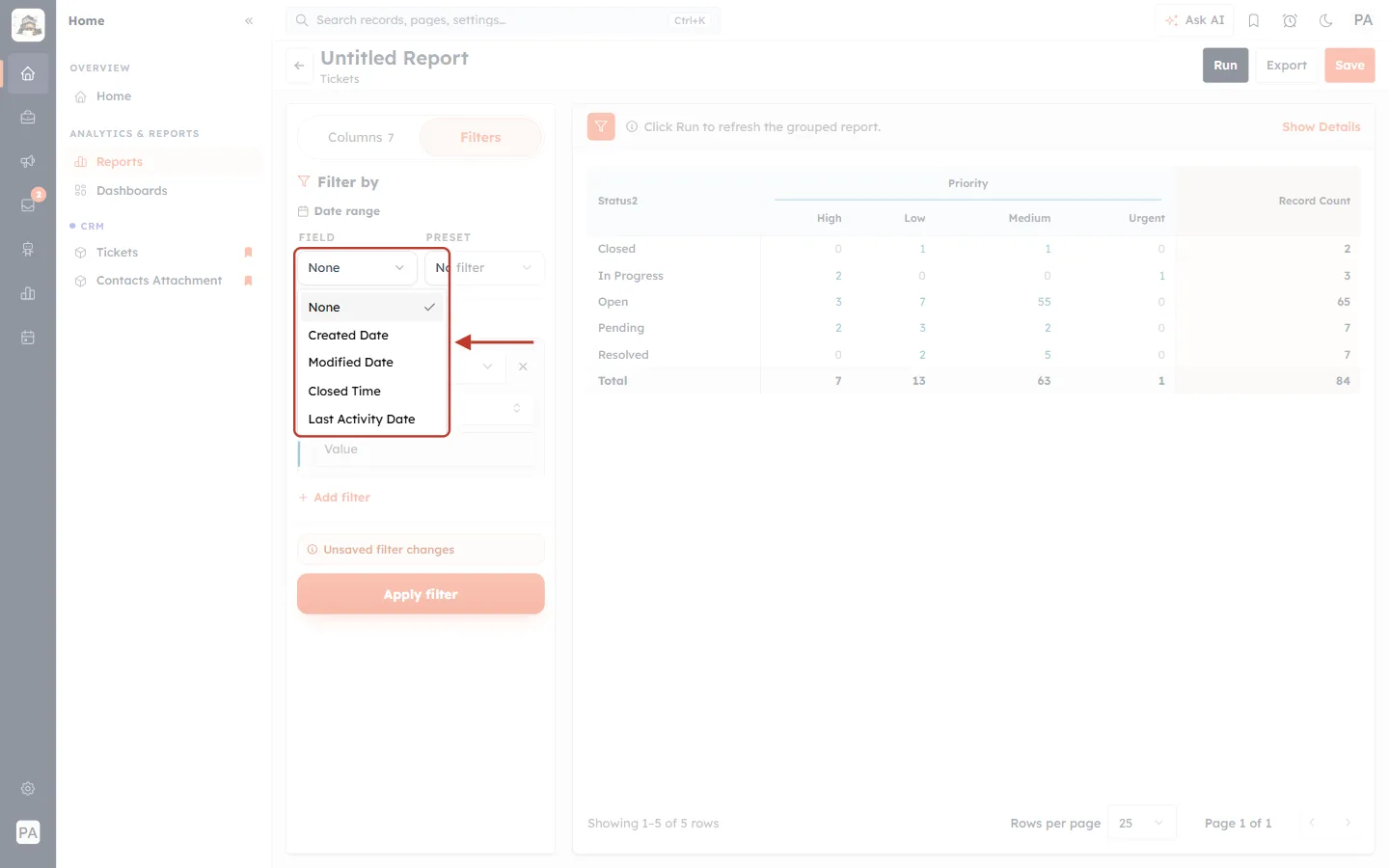Switch to the Filters tab

480,138
